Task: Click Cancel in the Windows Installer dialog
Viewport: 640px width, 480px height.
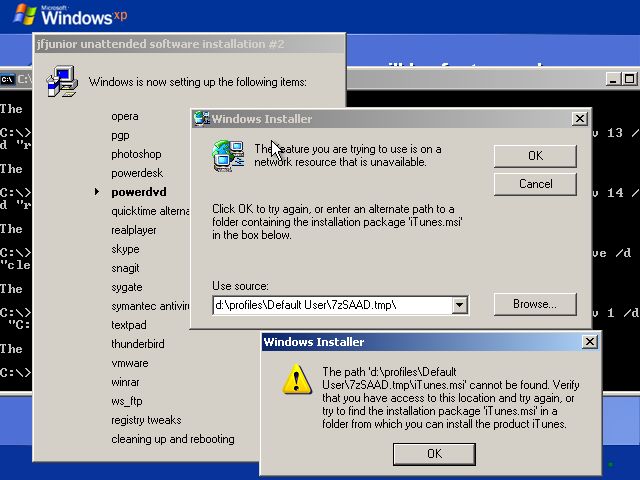Action: click(535, 184)
